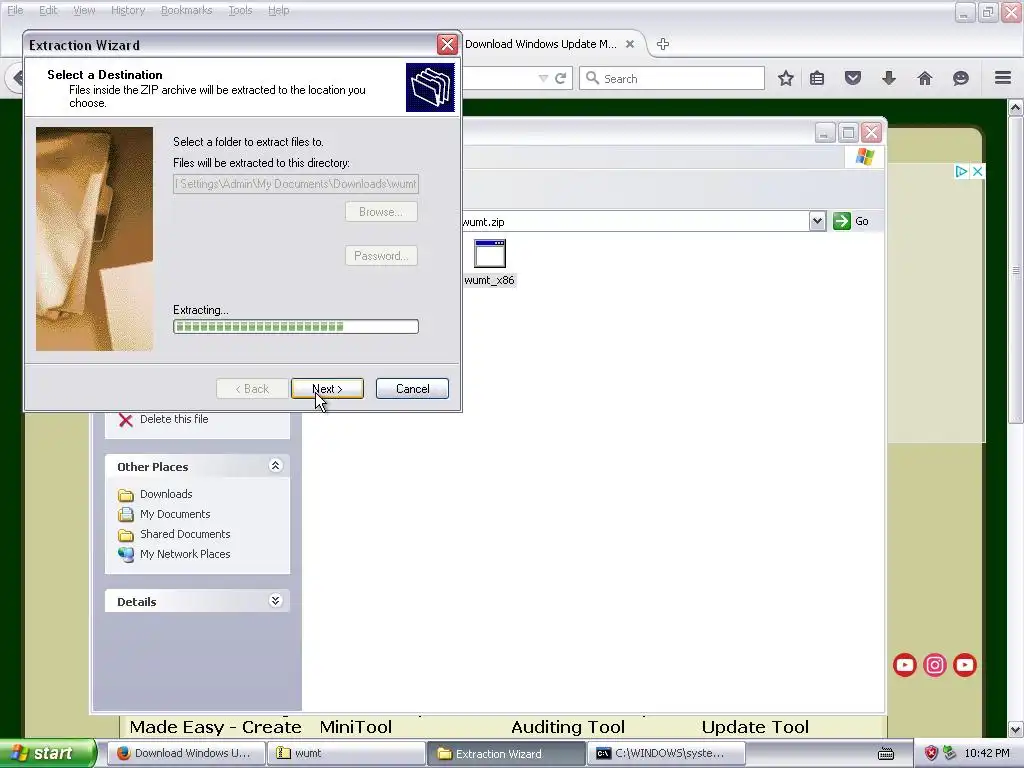Switch to wumt taskbar button
The image size is (1024, 768).
click(x=346, y=753)
